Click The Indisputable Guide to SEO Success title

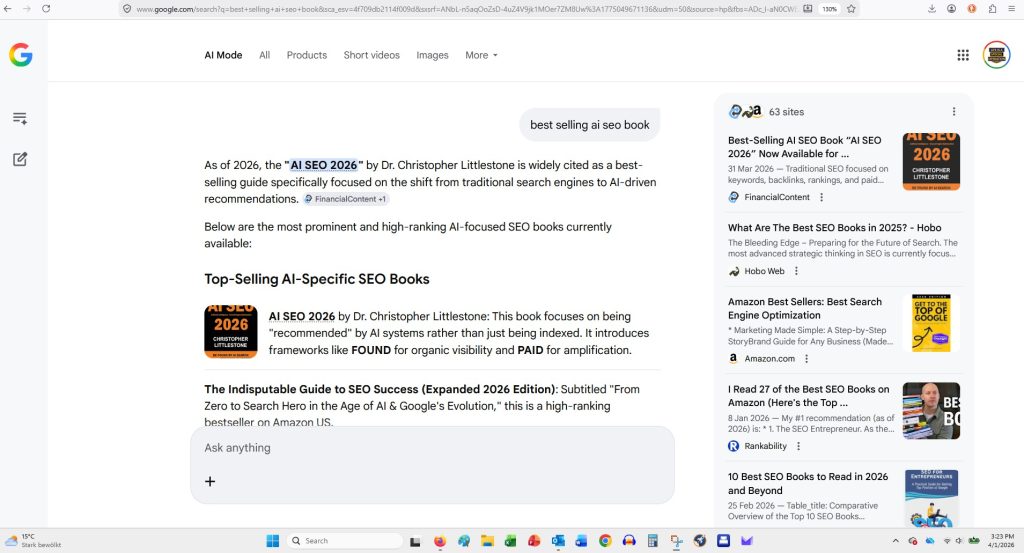click(379, 389)
